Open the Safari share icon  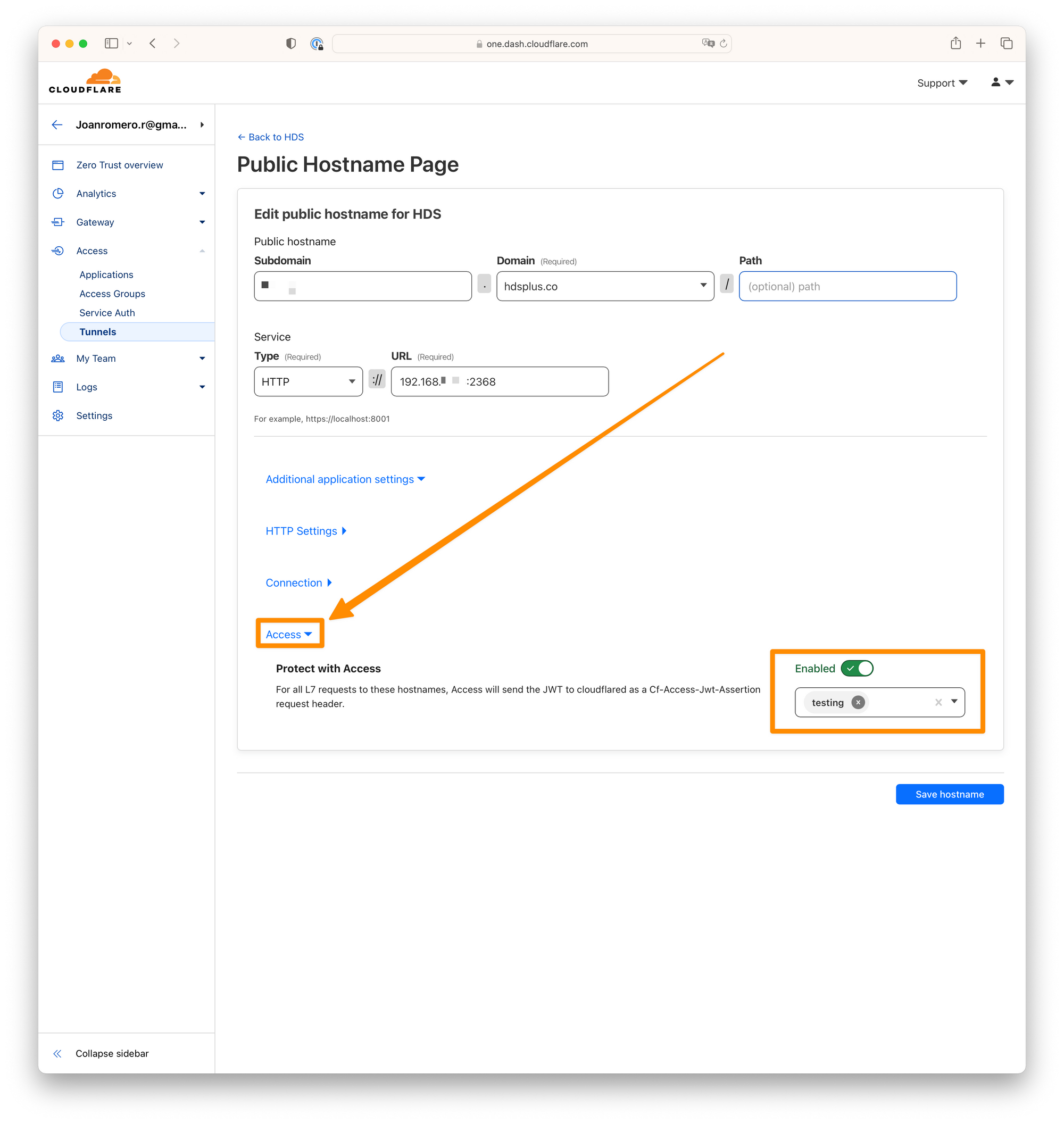pyautogui.click(x=955, y=43)
